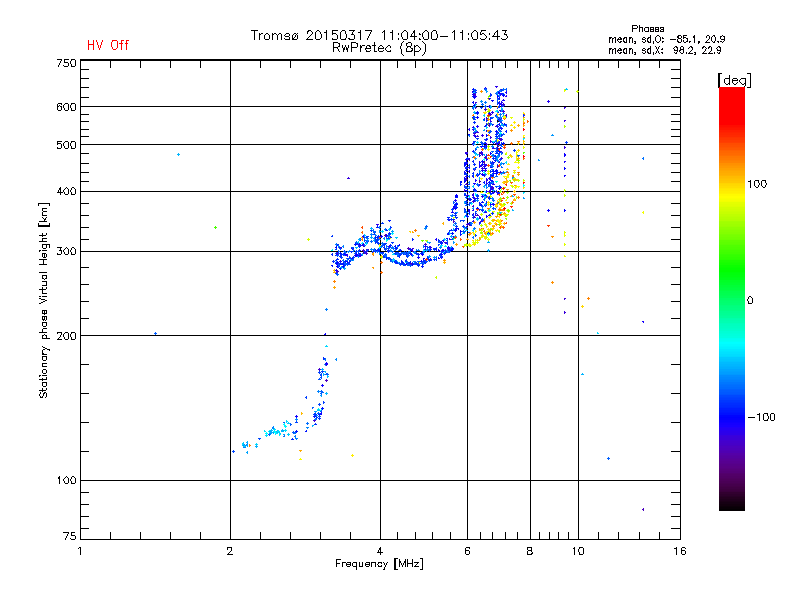Click the '[deg]' colorbar unit label
The height and width of the screenshot is (600, 800).
point(734,80)
